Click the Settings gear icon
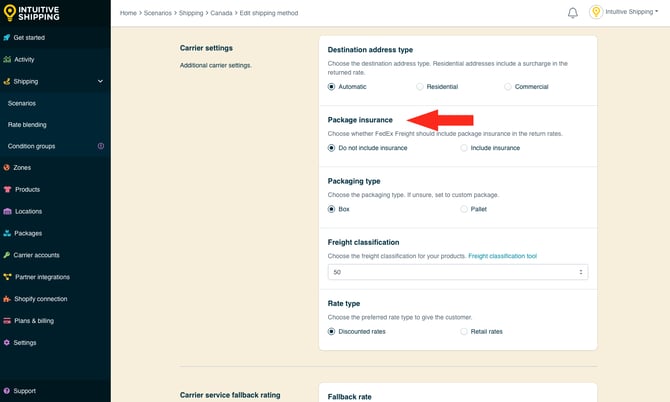670x402 pixels. click(6, 343)
